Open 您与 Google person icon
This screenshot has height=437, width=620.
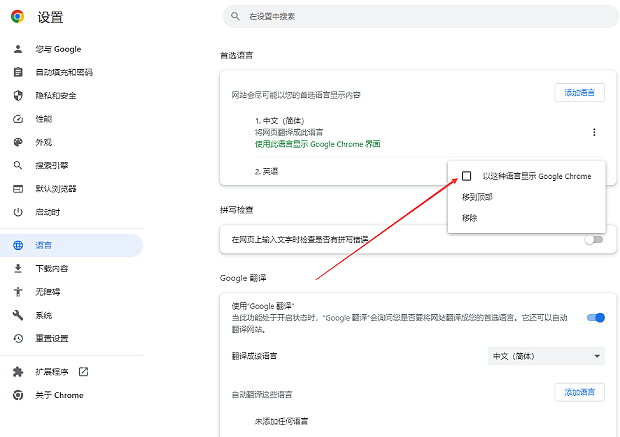coord(18,49)
